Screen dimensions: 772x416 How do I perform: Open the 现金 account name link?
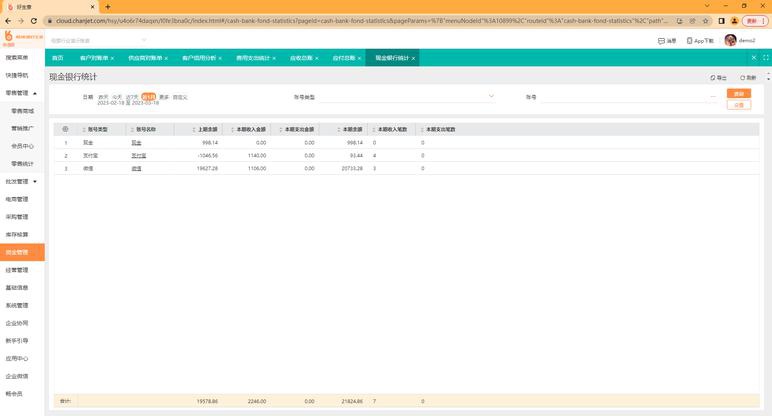click(x=136, y=143)
